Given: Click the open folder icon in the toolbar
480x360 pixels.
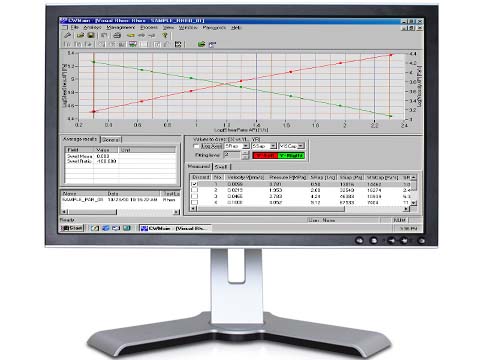Looking at the screenshot, I should 80,35.
